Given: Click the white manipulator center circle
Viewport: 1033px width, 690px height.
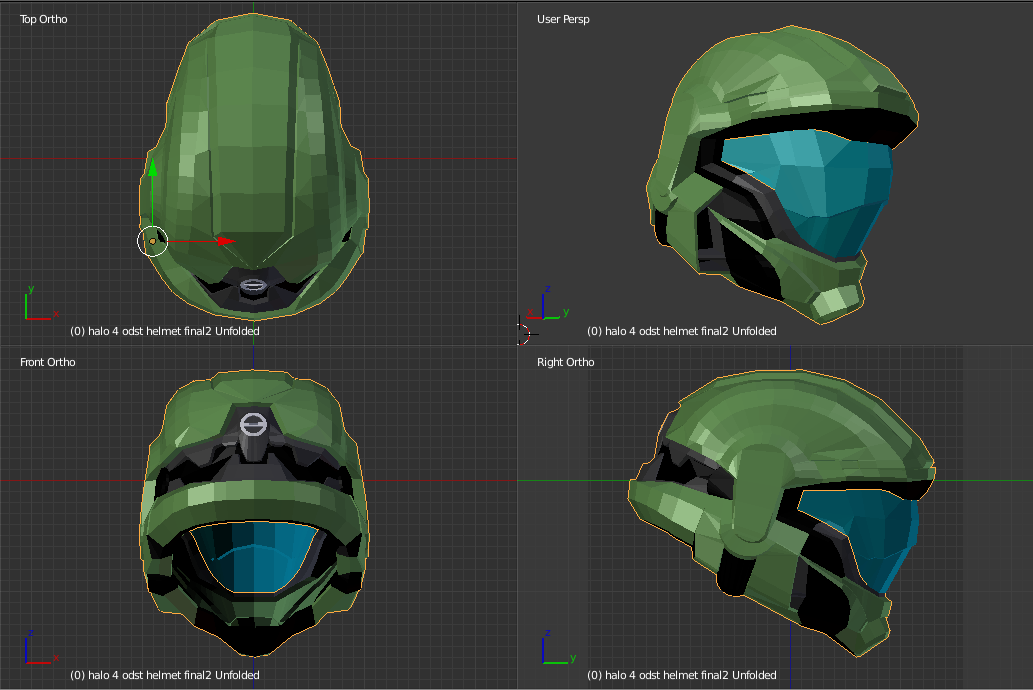Looking at the screenshot, I should [x=152, y=241].
